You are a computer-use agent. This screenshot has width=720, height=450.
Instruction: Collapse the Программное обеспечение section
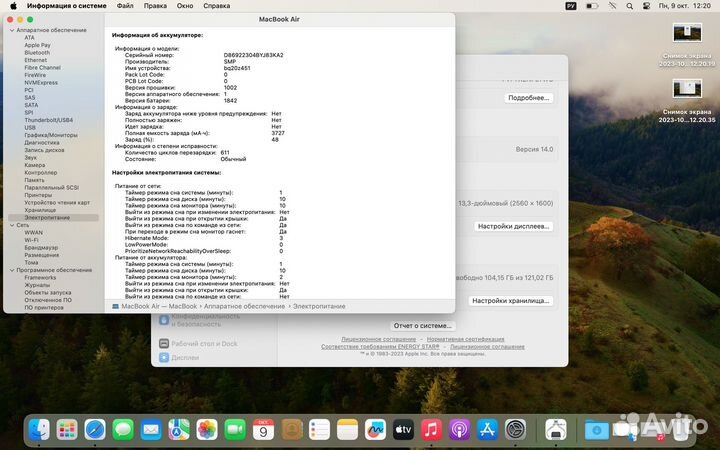[12, 270]
